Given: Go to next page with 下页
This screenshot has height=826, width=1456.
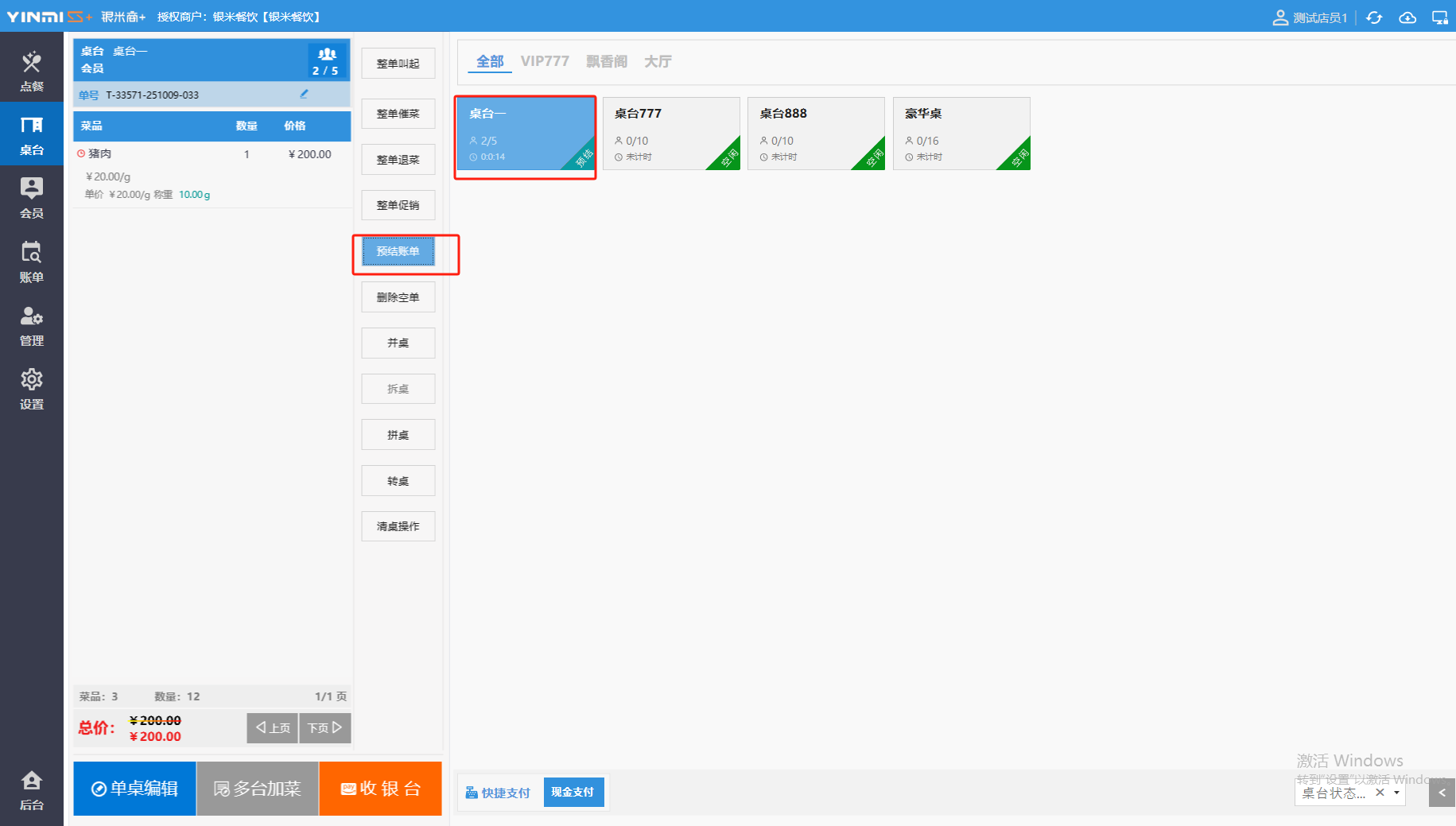Looking at the screenshot, I should 324,727.
